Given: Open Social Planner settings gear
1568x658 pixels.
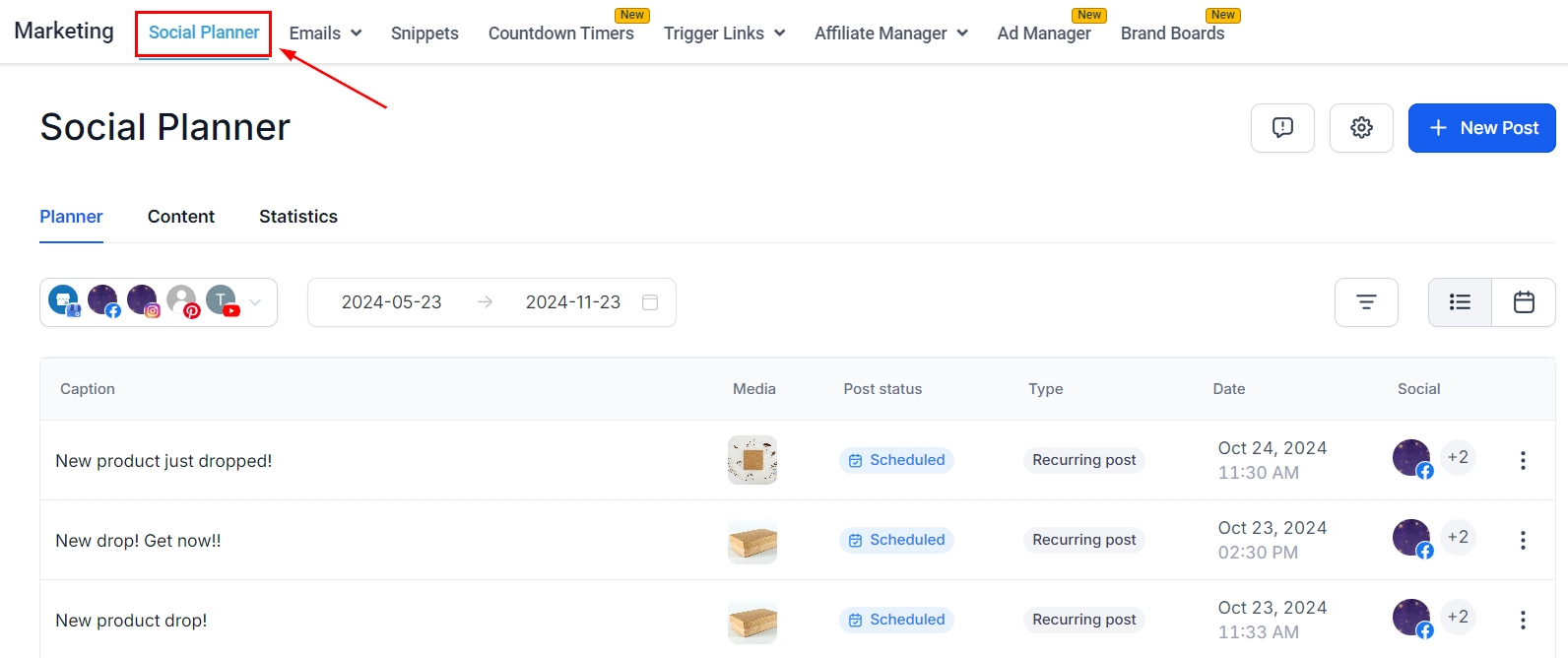Looking at the screenshot, I should pyautogui.click(x=1361, y=128).
